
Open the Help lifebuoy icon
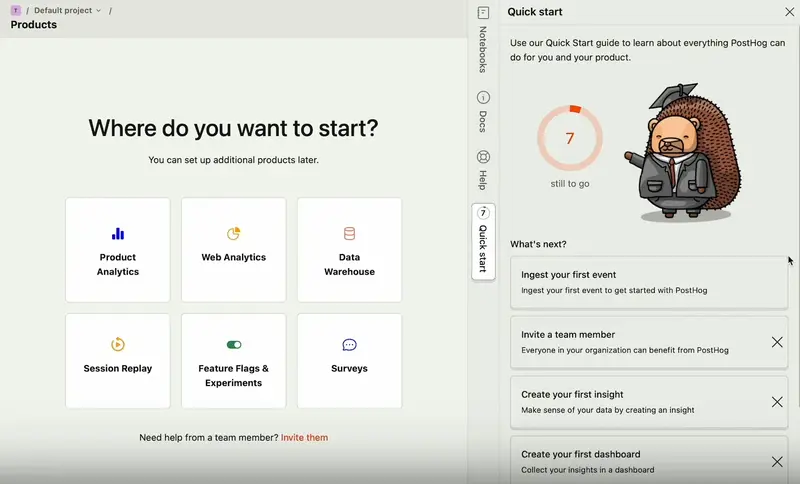(x=483, y=157)
